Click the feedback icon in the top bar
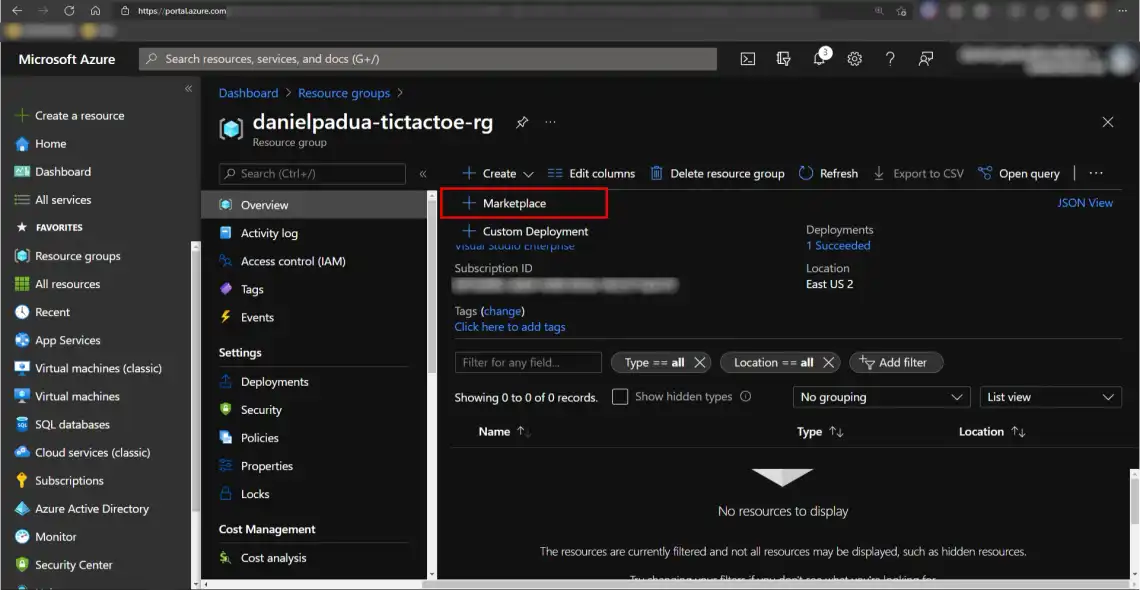This screenshot has height=590, width=1140. click(x=926, y=59)
